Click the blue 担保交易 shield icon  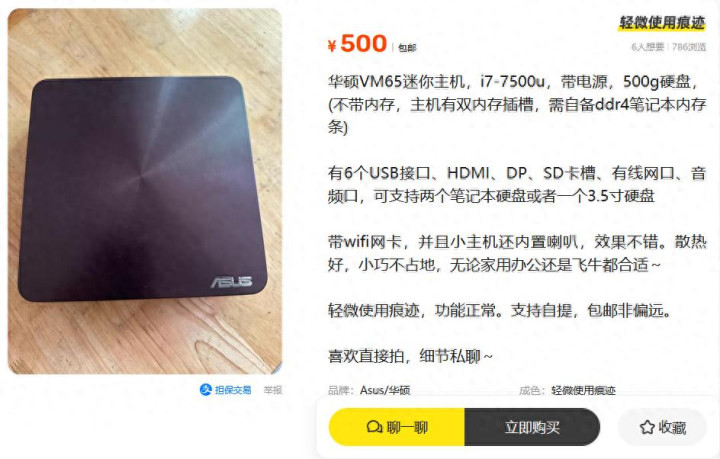(205, 390)
